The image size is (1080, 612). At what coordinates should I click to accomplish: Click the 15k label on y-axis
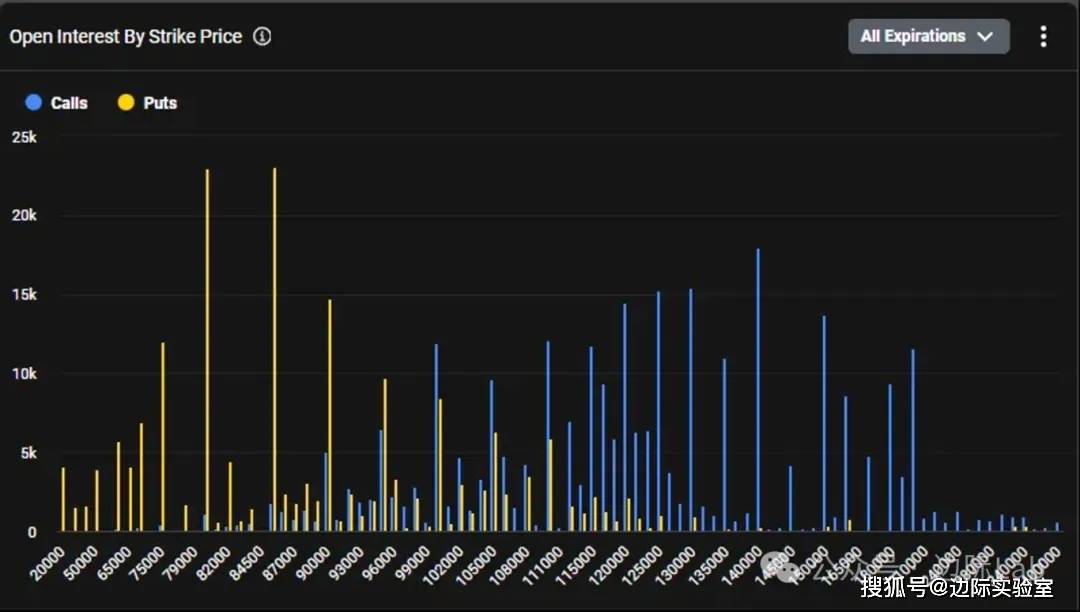pyautogui.click(x=24, y=295)
